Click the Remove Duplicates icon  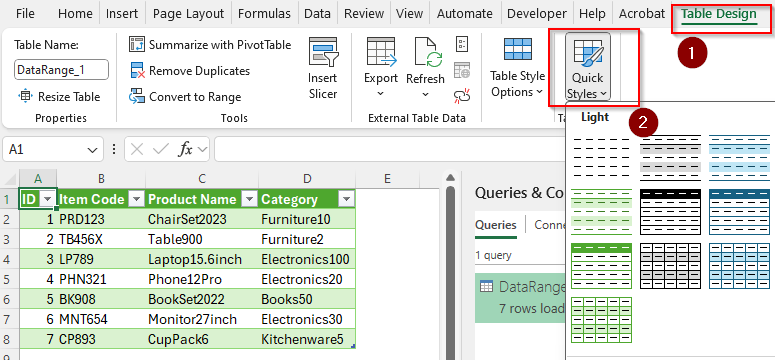click(137, 70)
